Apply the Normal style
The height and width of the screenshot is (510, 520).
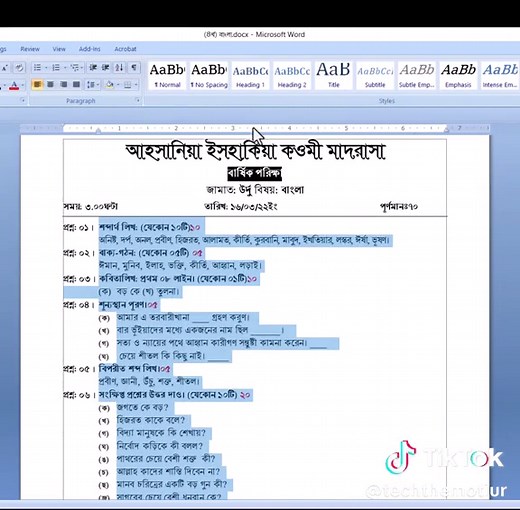coord(167,76)
